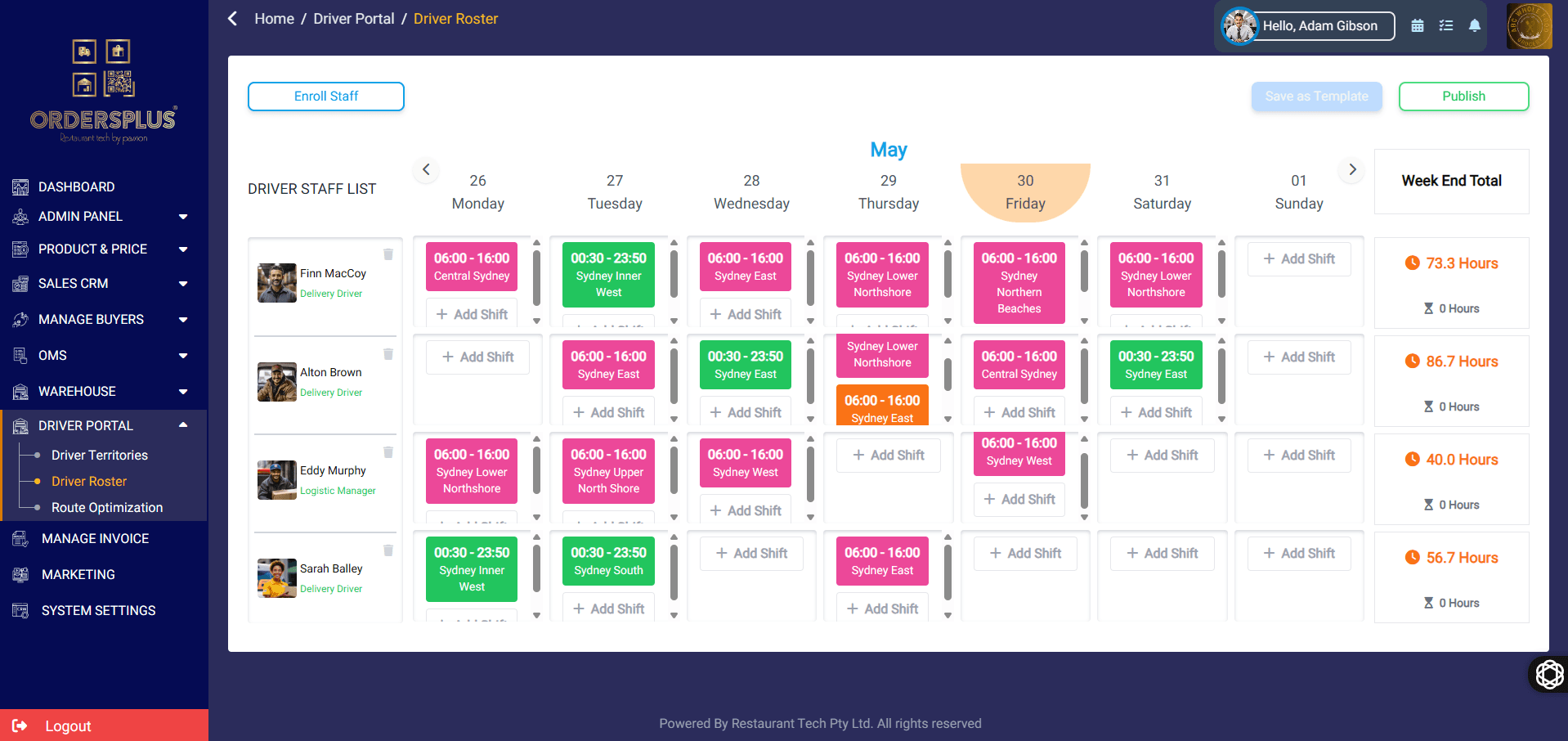Image resolution: width=1568 pixels, height=741 pixels.
Task: Select Route Optimization in sidebar
Action: [107, 508]
